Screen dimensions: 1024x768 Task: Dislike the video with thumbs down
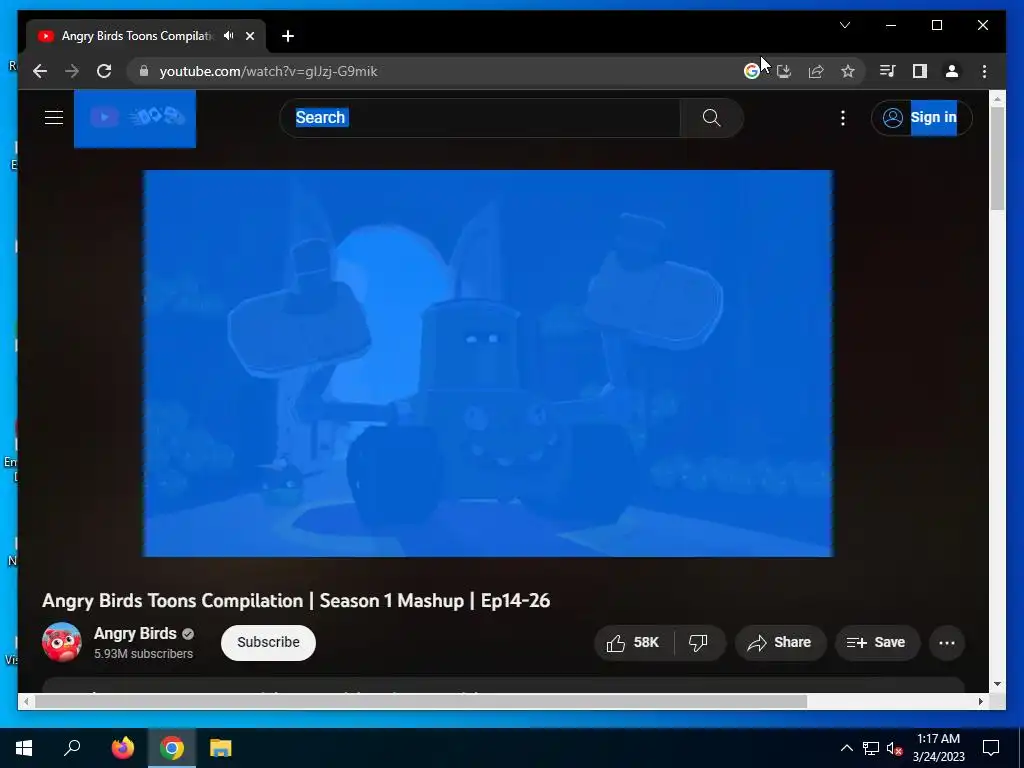(698, 643)
